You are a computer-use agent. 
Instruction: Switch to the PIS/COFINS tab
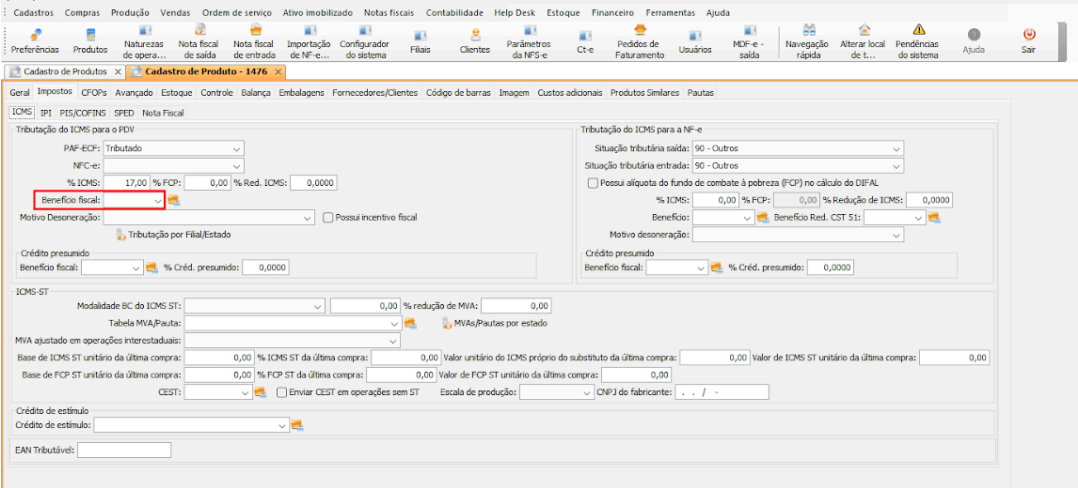(82, 113)
